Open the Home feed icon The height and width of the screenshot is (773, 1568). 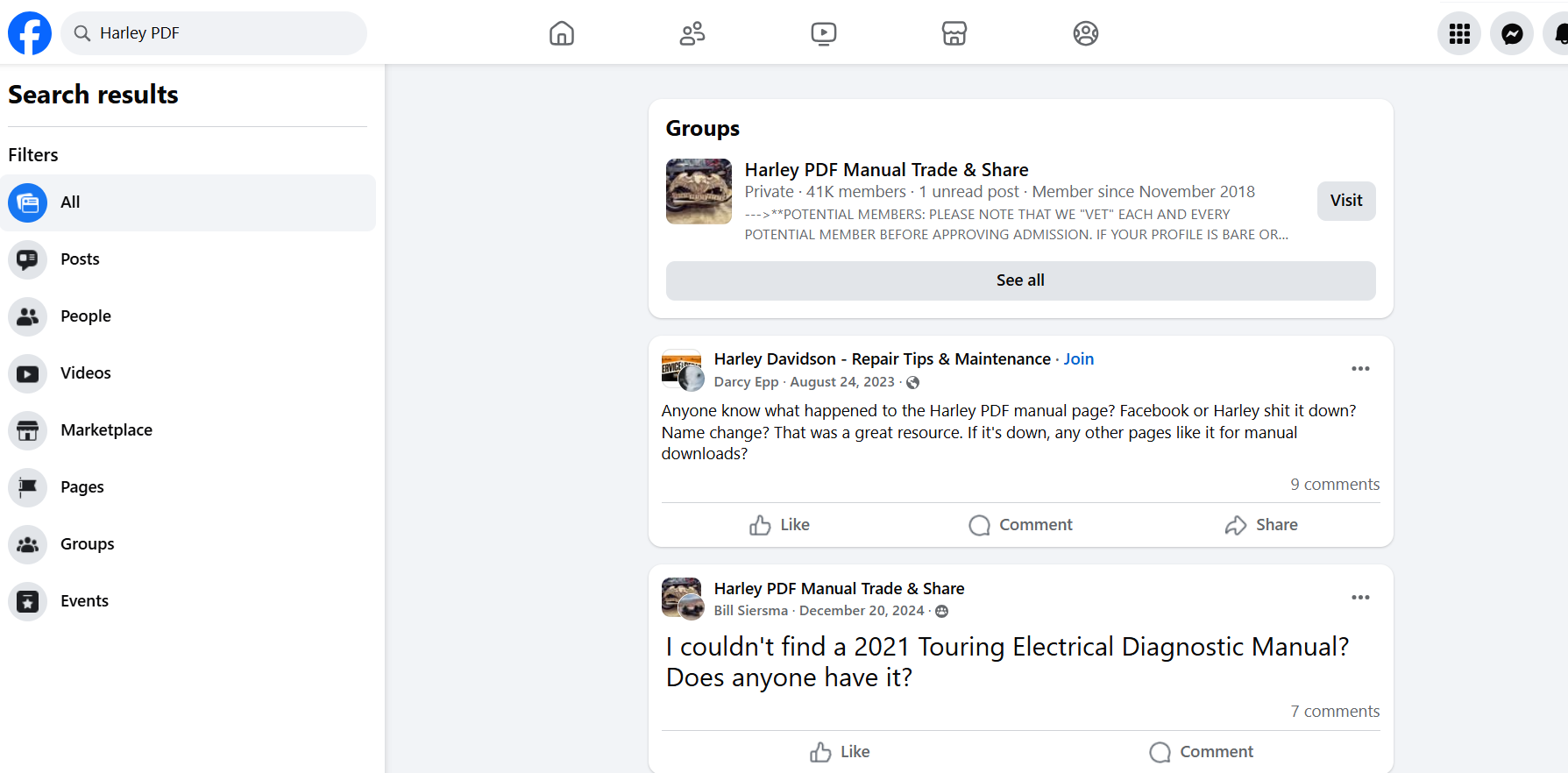tap(561, 33)
